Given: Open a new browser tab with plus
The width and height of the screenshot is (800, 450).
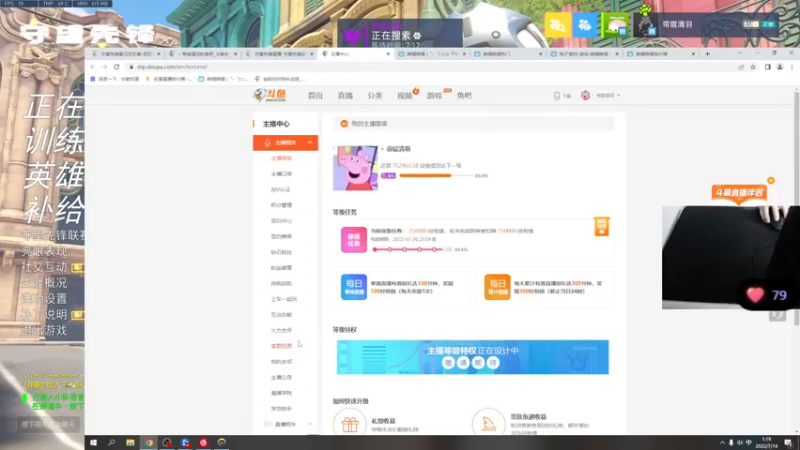Looking at the screenshot, I should [x=707, y=54].
